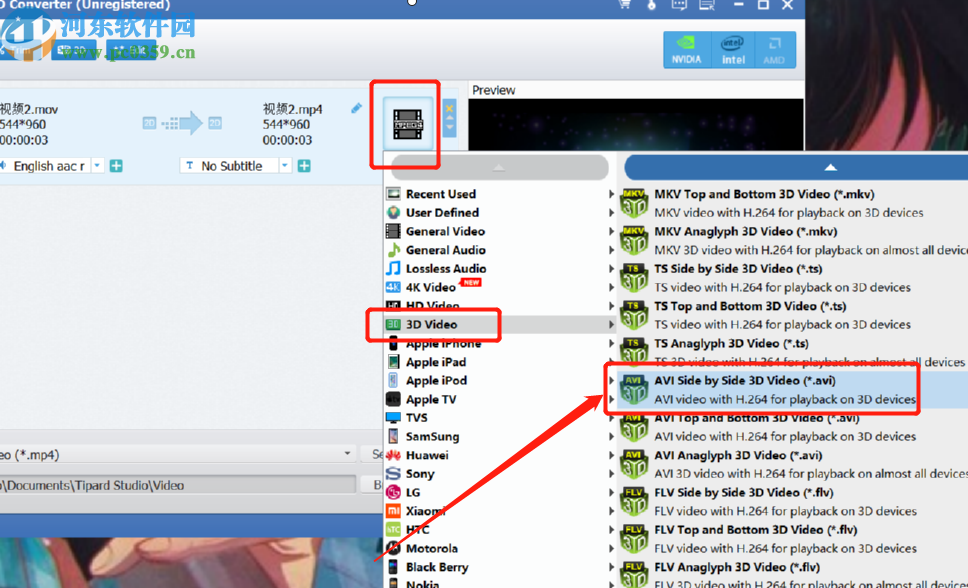Toggle NVIDIA hardware acceleration
This screenshot has width=968, height=588.
tap(686, 49)
